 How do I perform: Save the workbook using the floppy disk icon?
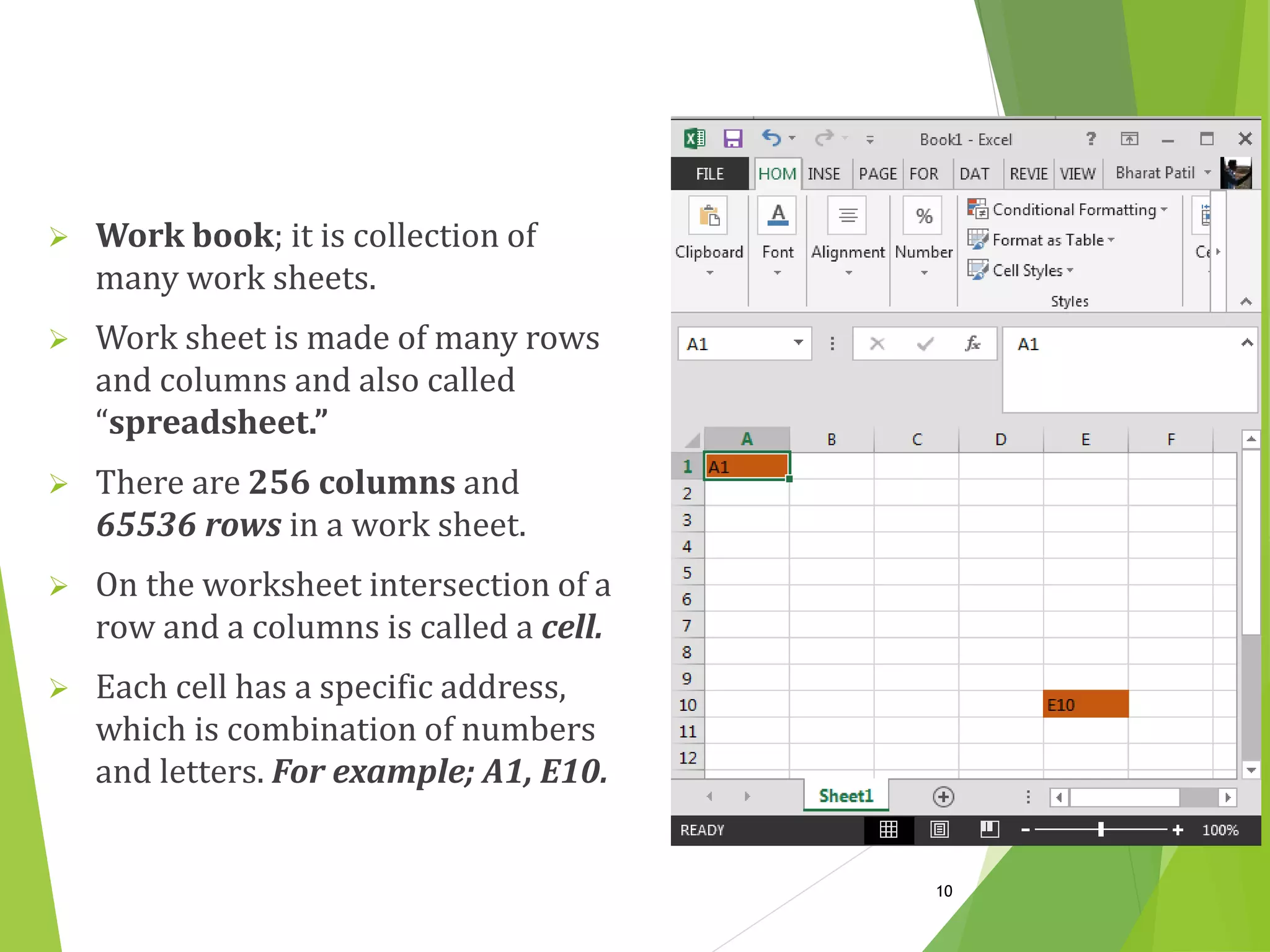pos(733,138)
